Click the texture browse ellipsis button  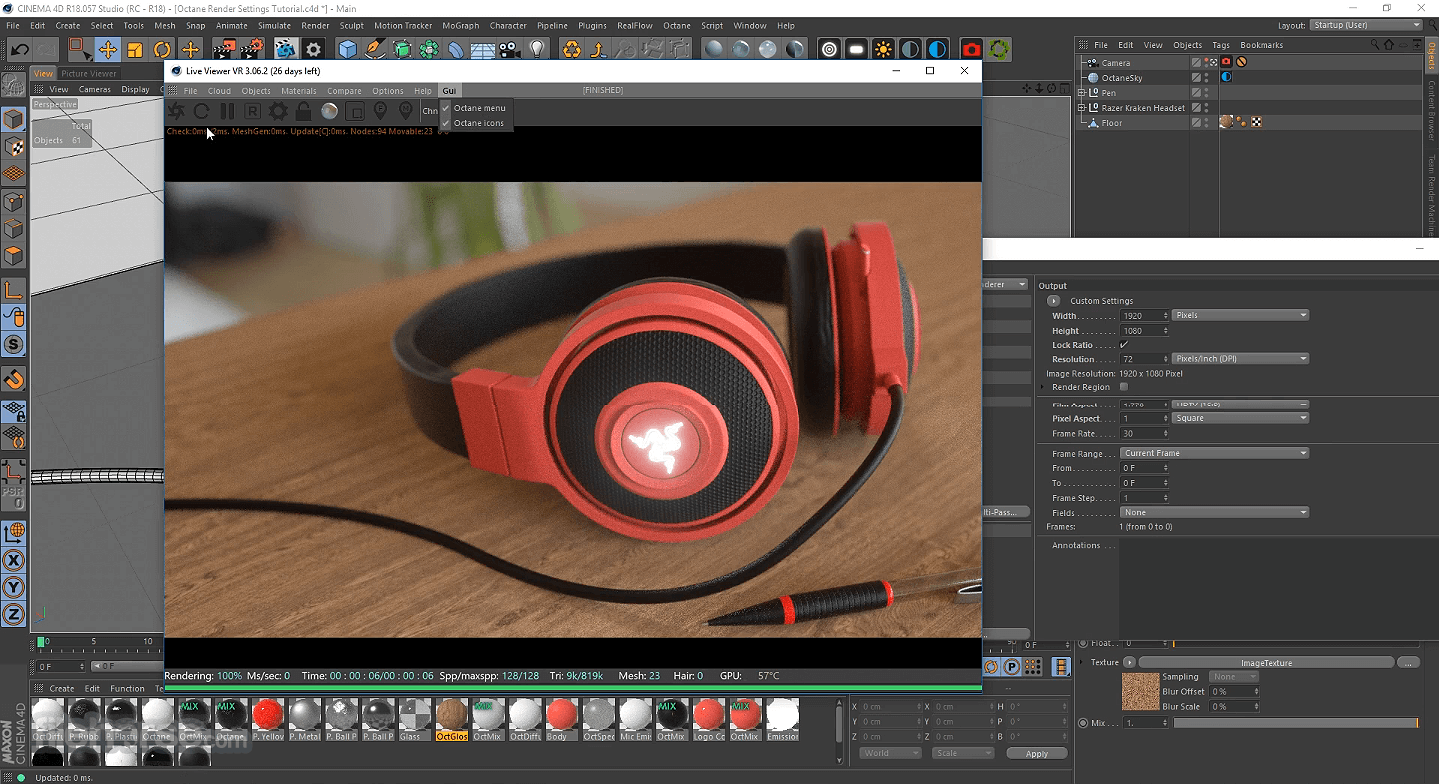1408,663
